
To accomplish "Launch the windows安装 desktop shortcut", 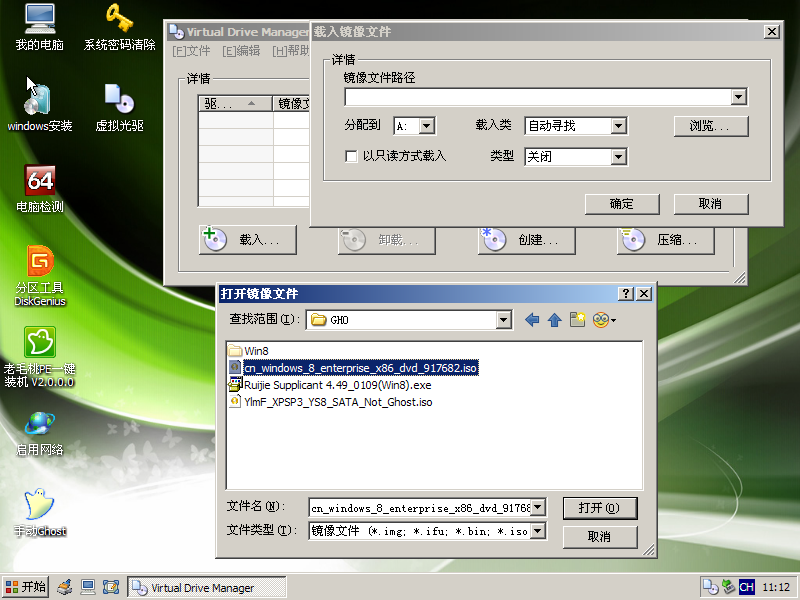I will (40, 107).
